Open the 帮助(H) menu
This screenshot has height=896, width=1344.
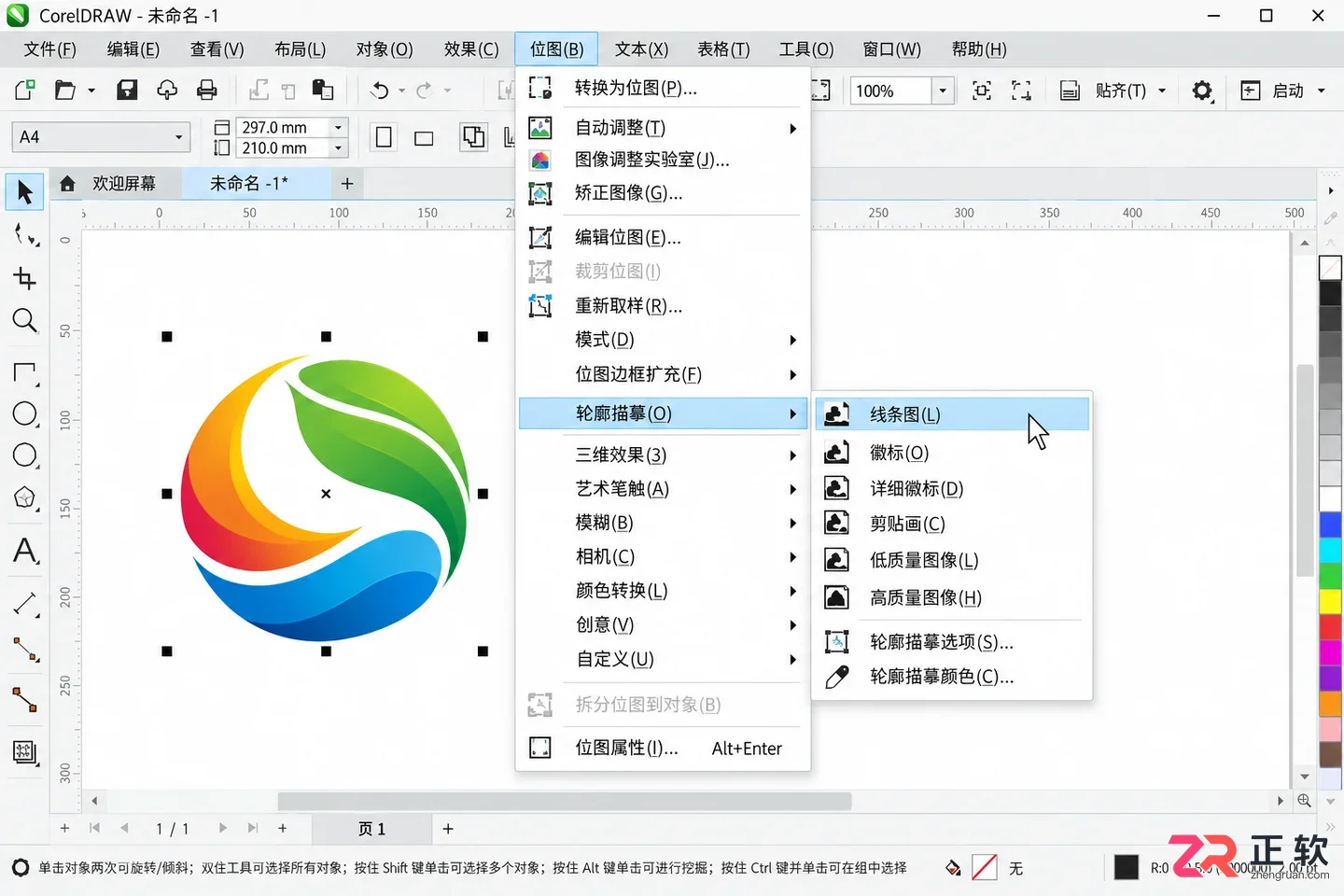[x=979, y=49]
